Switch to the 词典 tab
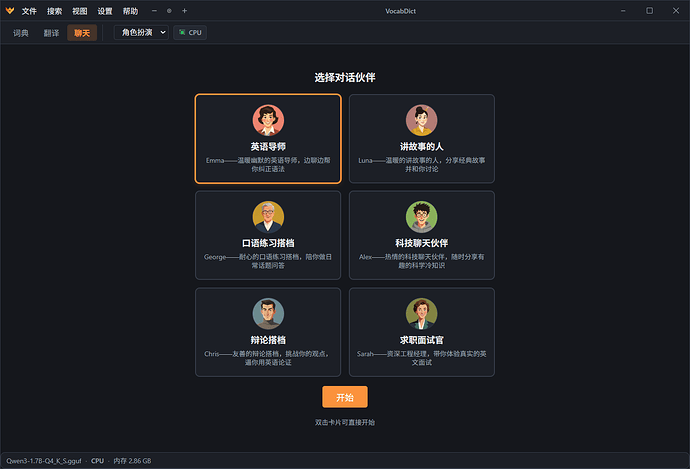 [x=21, y=33]
